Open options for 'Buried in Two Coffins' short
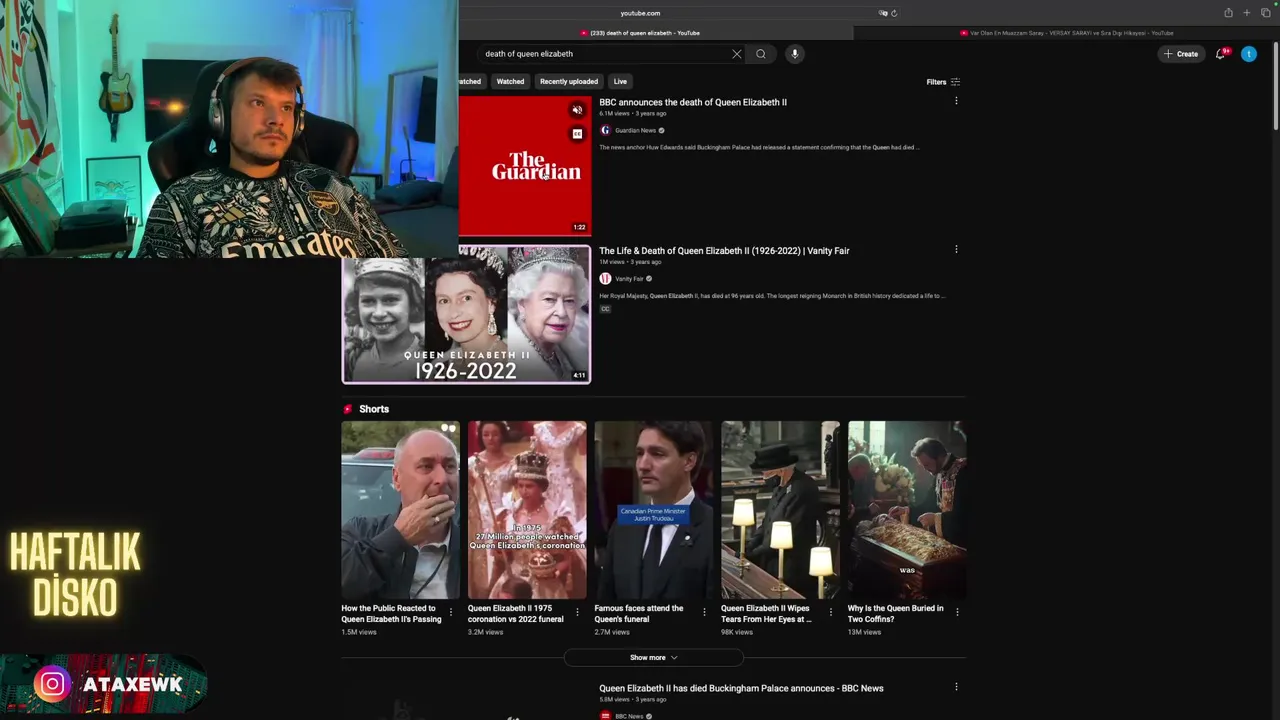 957,612
